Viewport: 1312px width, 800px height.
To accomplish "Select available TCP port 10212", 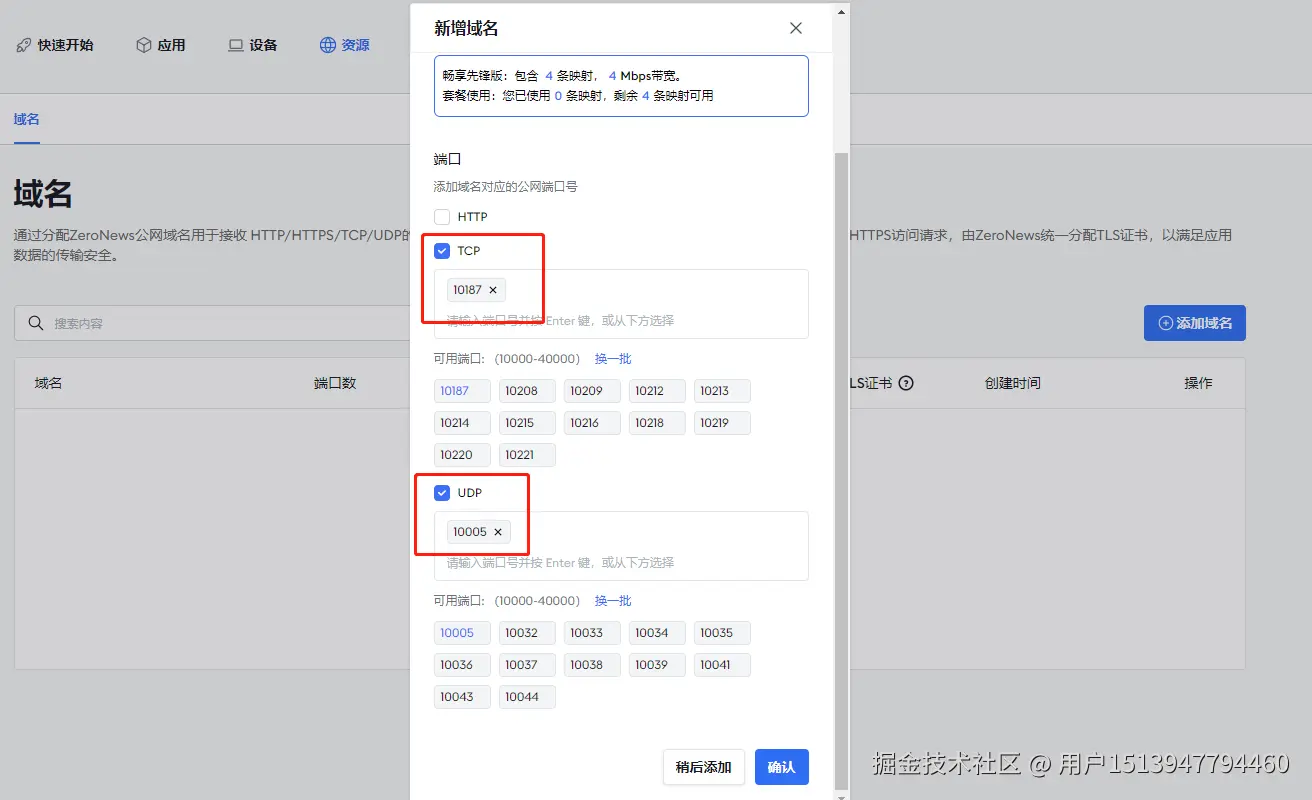I will point(657,391).
